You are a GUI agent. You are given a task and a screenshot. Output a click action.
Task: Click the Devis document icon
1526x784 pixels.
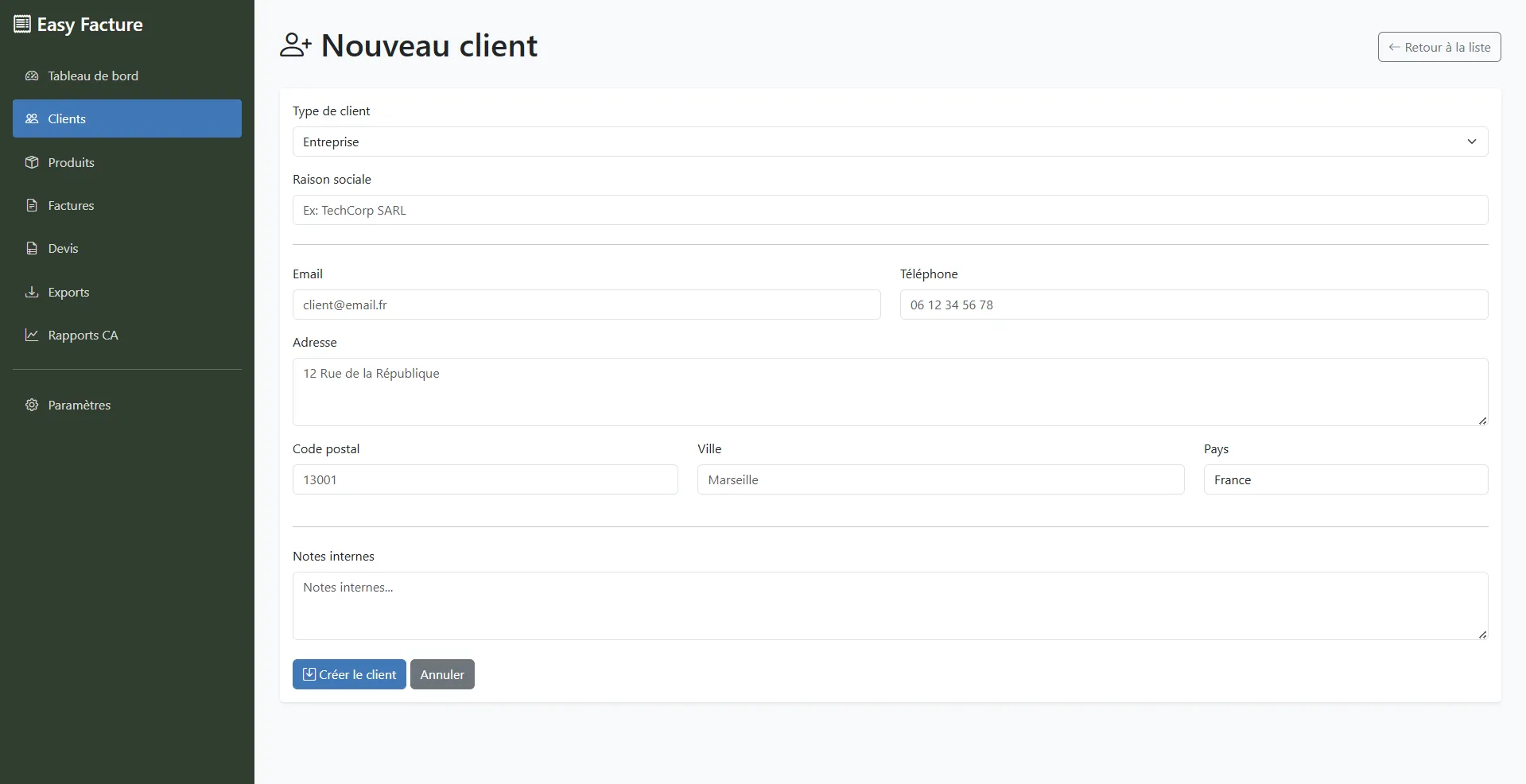[x=32, y=248]
